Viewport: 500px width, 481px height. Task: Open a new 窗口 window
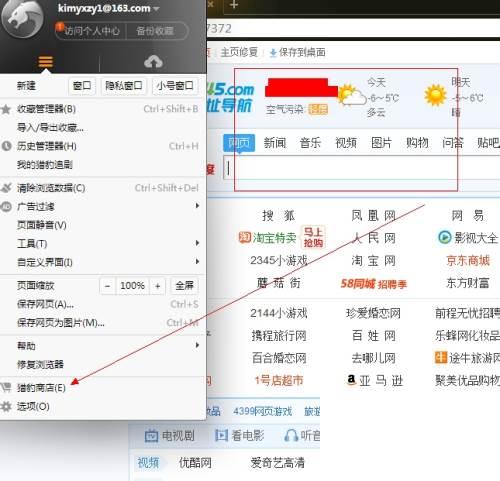pyautogui.click(x=82, y=86)
